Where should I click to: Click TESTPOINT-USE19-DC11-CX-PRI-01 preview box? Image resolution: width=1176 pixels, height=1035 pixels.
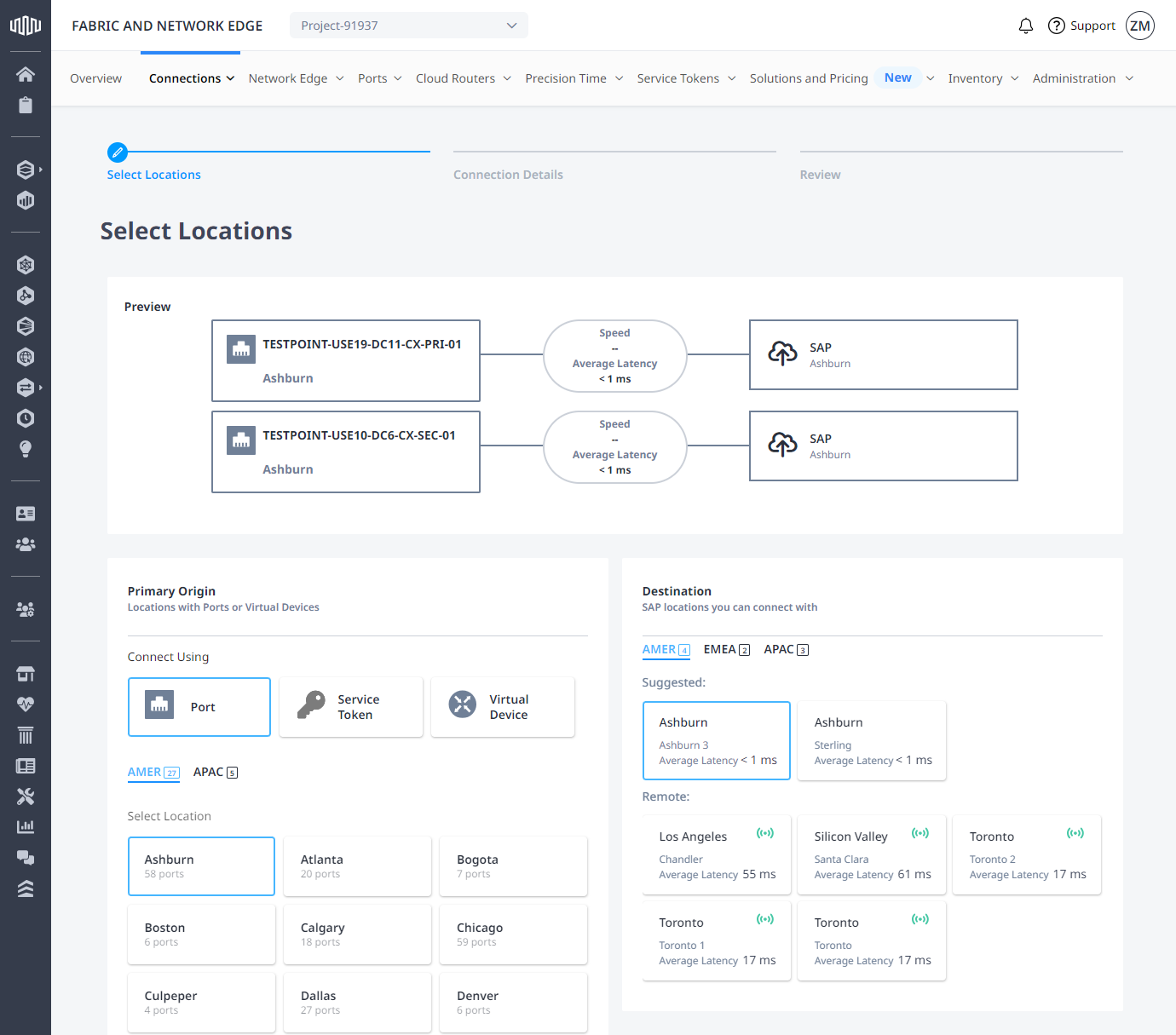pyautogui.click(x=346, y=360)
